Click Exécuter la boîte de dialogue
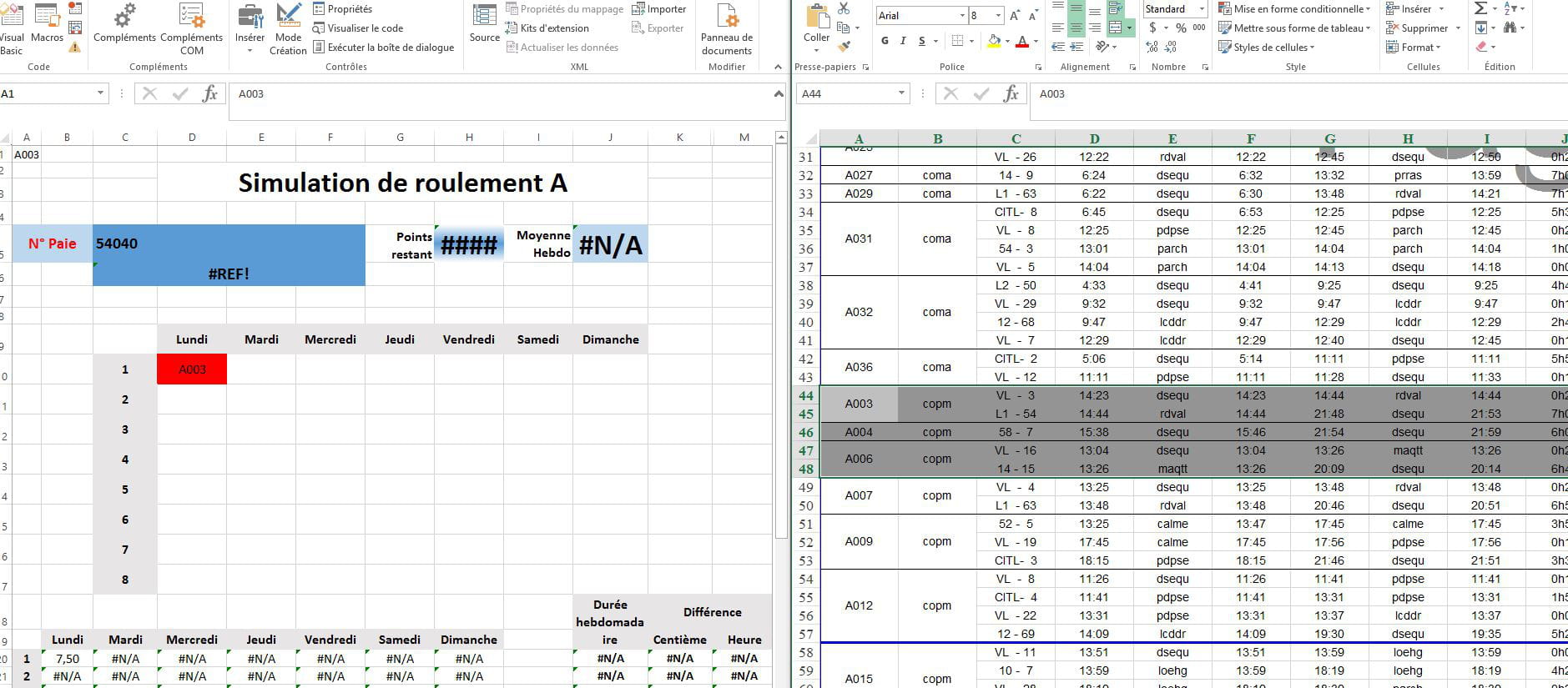 [x=384, y=48]
